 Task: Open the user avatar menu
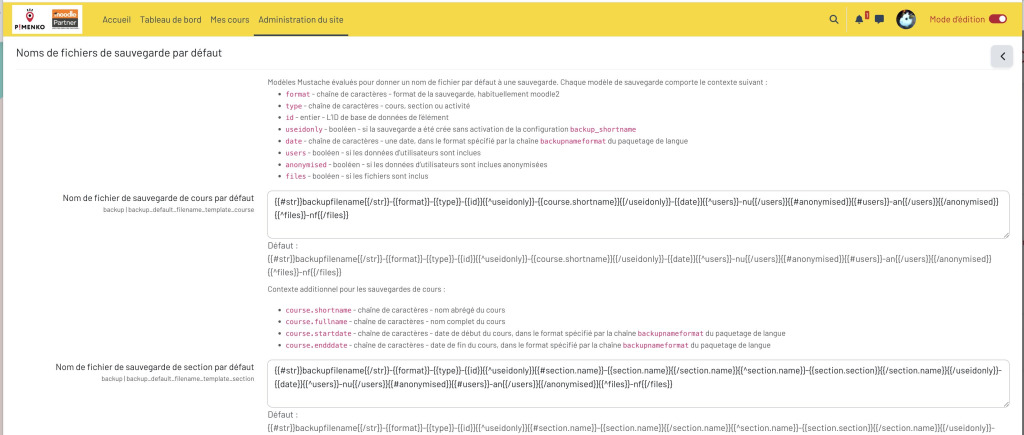tap(905, 20)
